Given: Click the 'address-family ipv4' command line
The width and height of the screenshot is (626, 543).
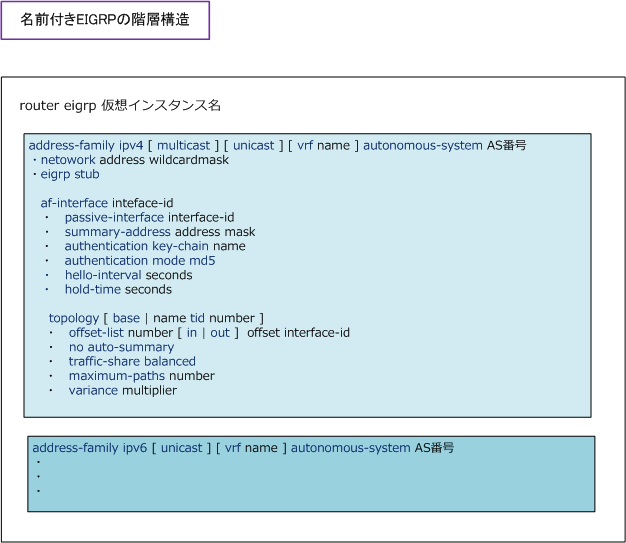Looking at the screenshot, I should pyautogui.click(x=277, y=145).
